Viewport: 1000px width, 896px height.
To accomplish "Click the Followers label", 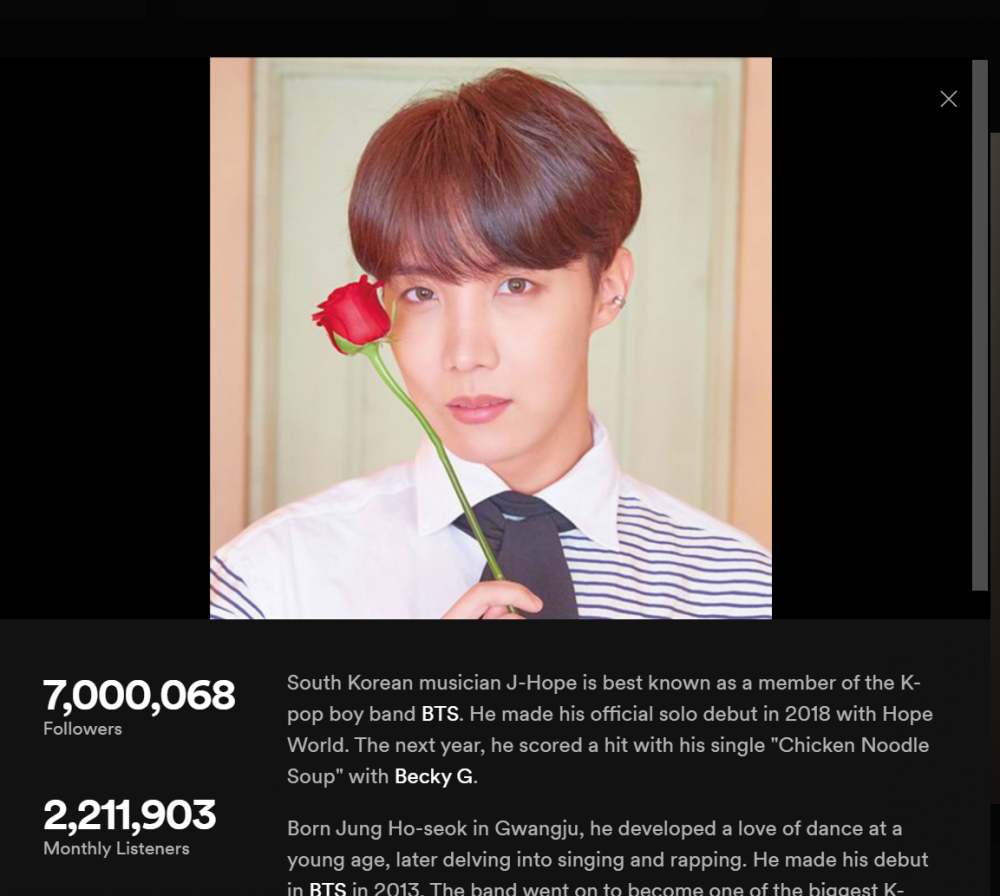I will 82,729.
